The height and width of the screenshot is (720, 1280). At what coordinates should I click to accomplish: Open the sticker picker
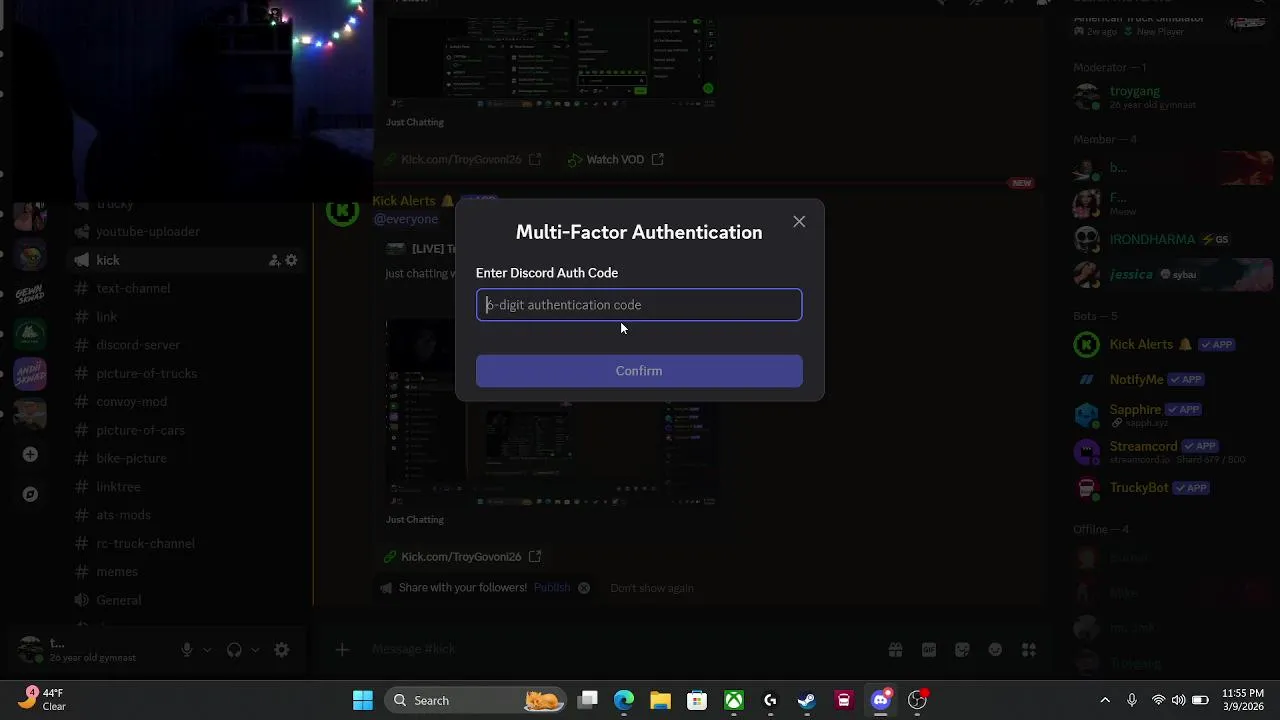click(x=962, y=650)
